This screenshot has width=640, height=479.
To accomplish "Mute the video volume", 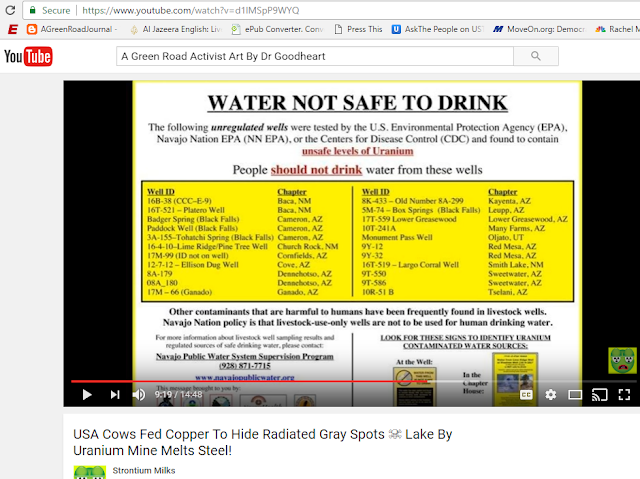I will 139,395.
